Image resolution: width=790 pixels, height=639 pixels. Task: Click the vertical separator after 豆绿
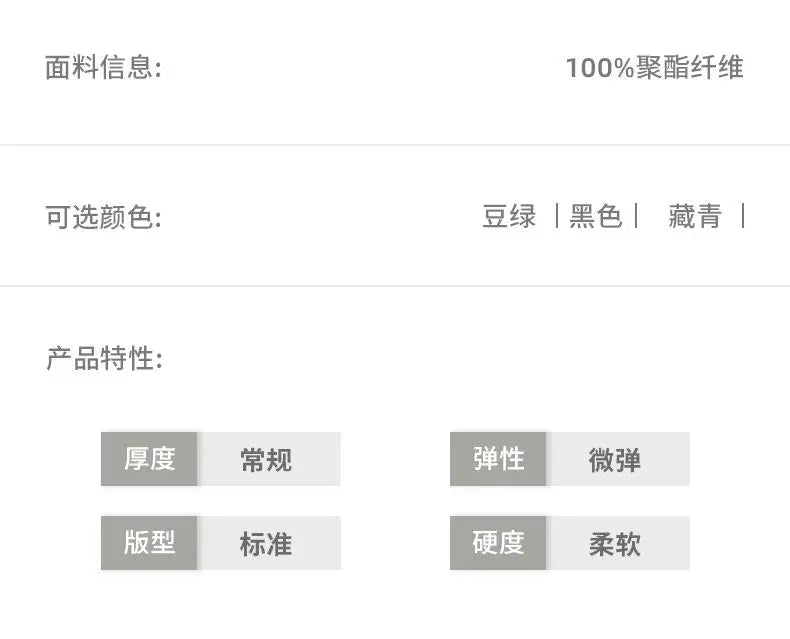(x=555, y=216)
